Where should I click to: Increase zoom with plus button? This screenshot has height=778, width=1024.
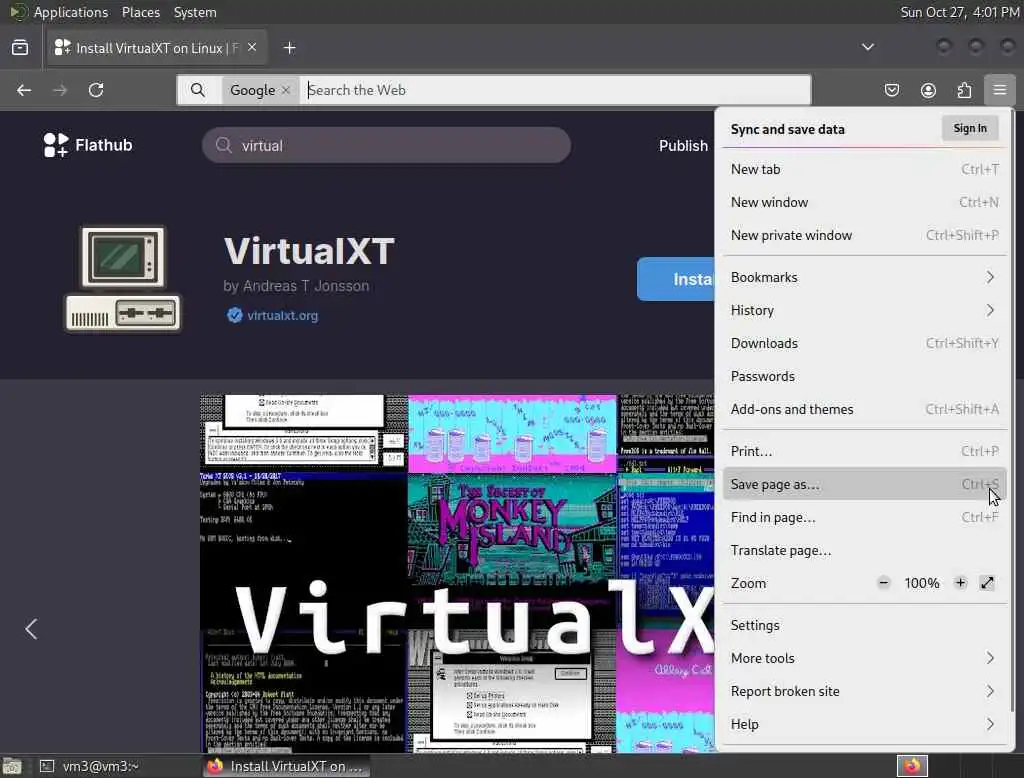click(x=960, y=583)
